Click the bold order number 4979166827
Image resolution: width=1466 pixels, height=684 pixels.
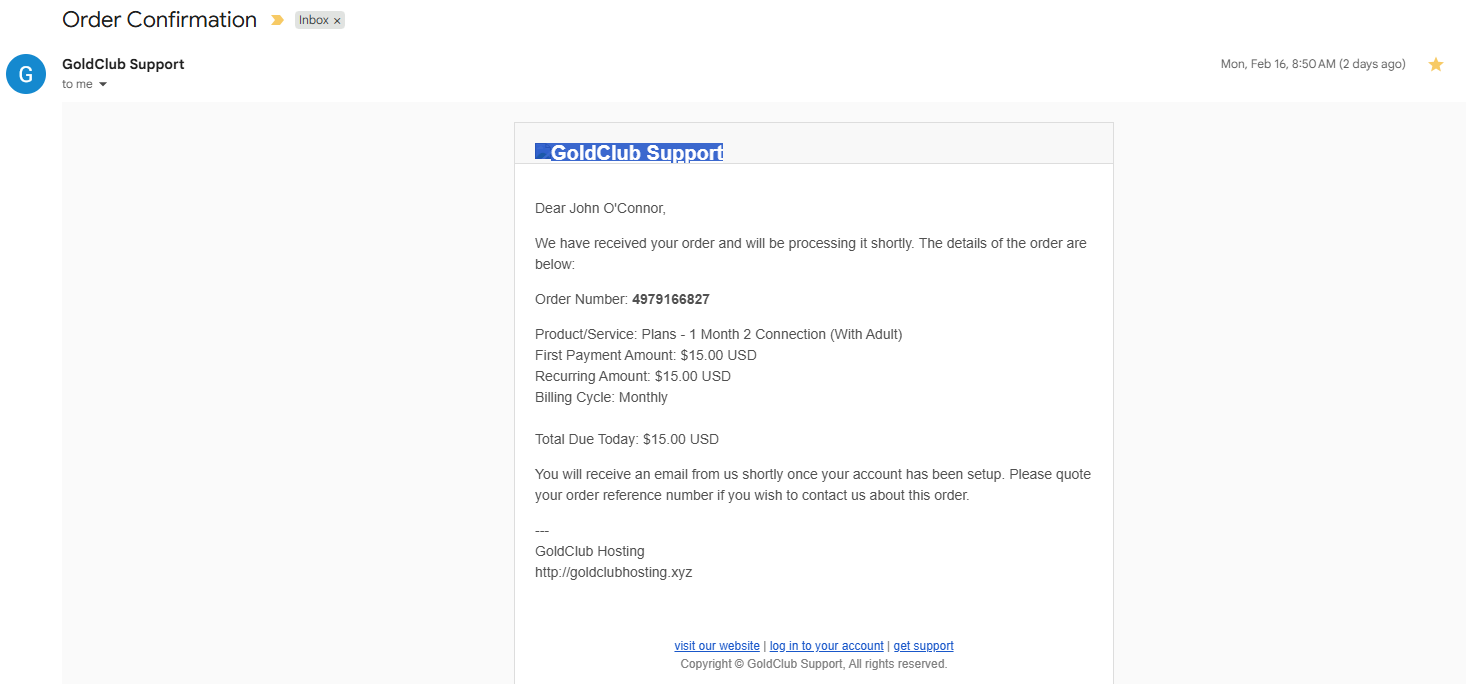click(670, 299)
